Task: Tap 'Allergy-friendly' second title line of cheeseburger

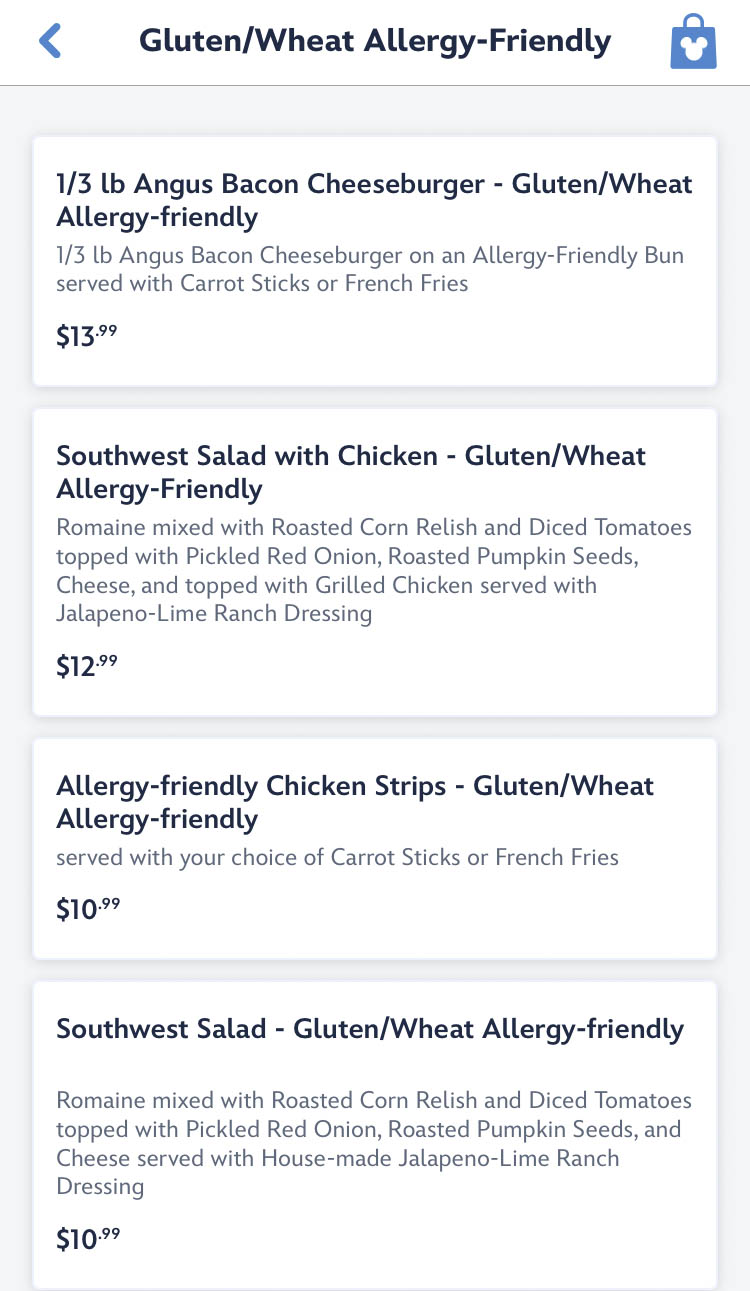Action: [x=157, y=217]
